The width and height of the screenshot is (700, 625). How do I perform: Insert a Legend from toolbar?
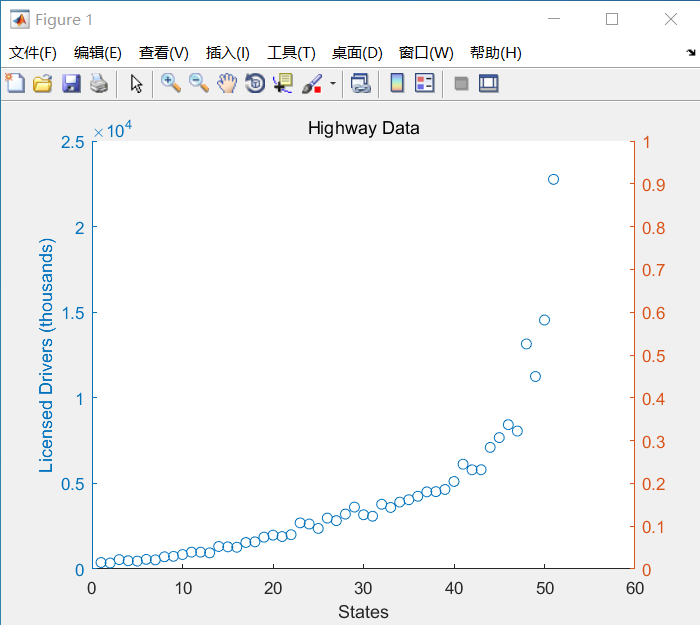pos(425,83)
